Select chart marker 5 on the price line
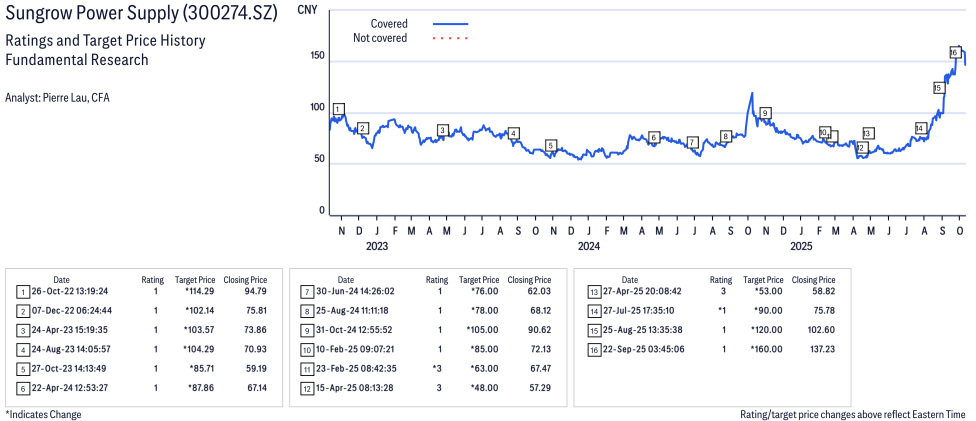 pyautogui.click(x=550, y=146)
